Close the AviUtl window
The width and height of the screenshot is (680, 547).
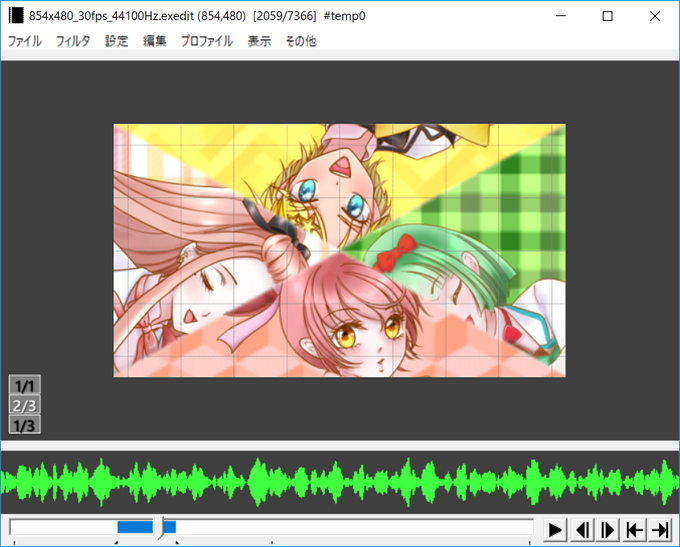coord(655,16)
